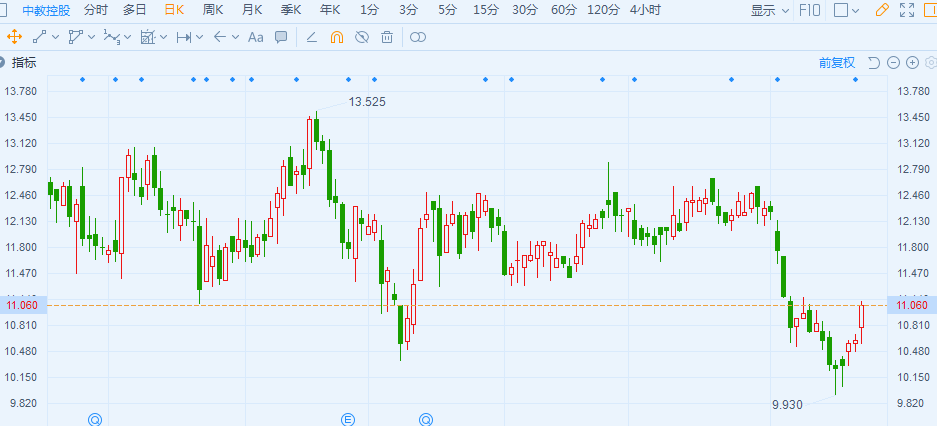Viewport: 937px width, 426px height.
Task: Switch to the 多日 tab
Action: point(135,10)
